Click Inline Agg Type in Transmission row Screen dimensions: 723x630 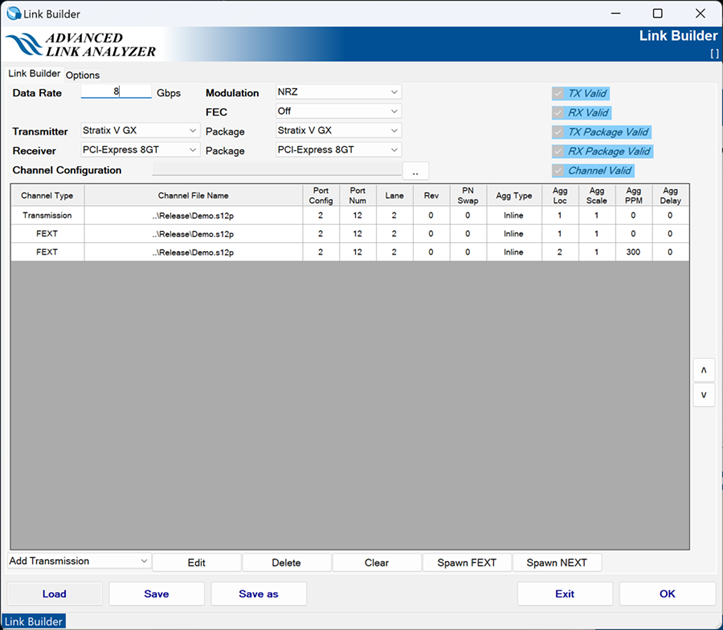pos(514,215)
